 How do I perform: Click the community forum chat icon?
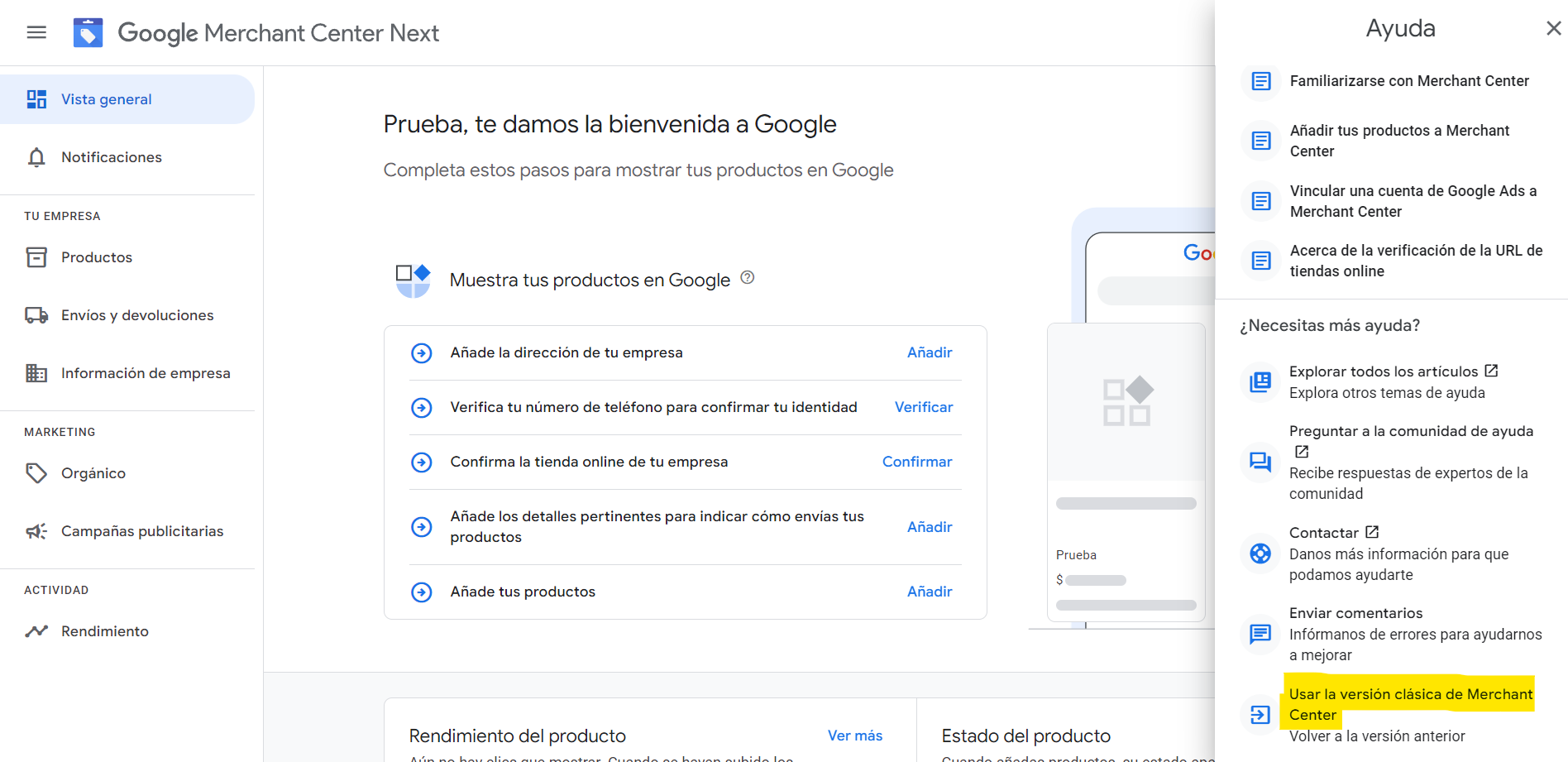1260,462
